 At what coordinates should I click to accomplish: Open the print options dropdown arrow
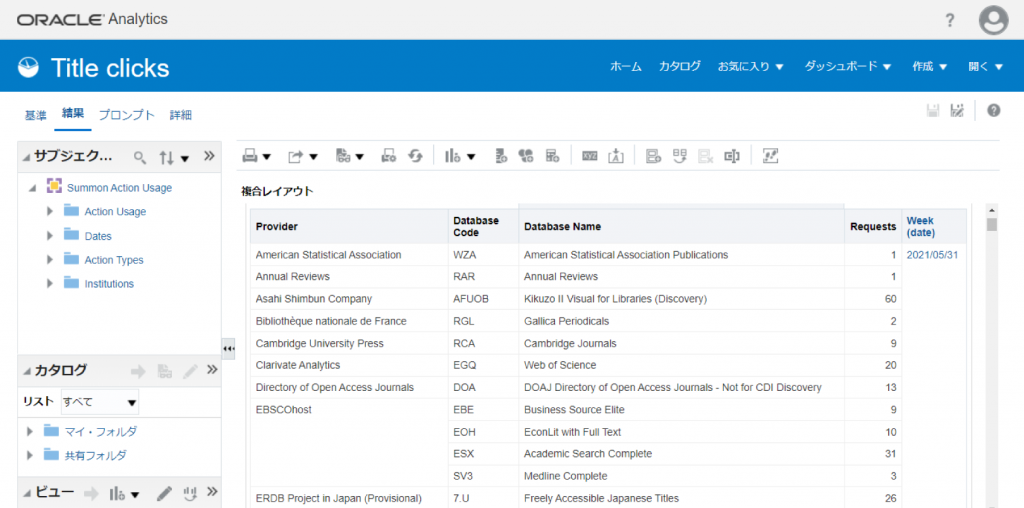(266, 157)
